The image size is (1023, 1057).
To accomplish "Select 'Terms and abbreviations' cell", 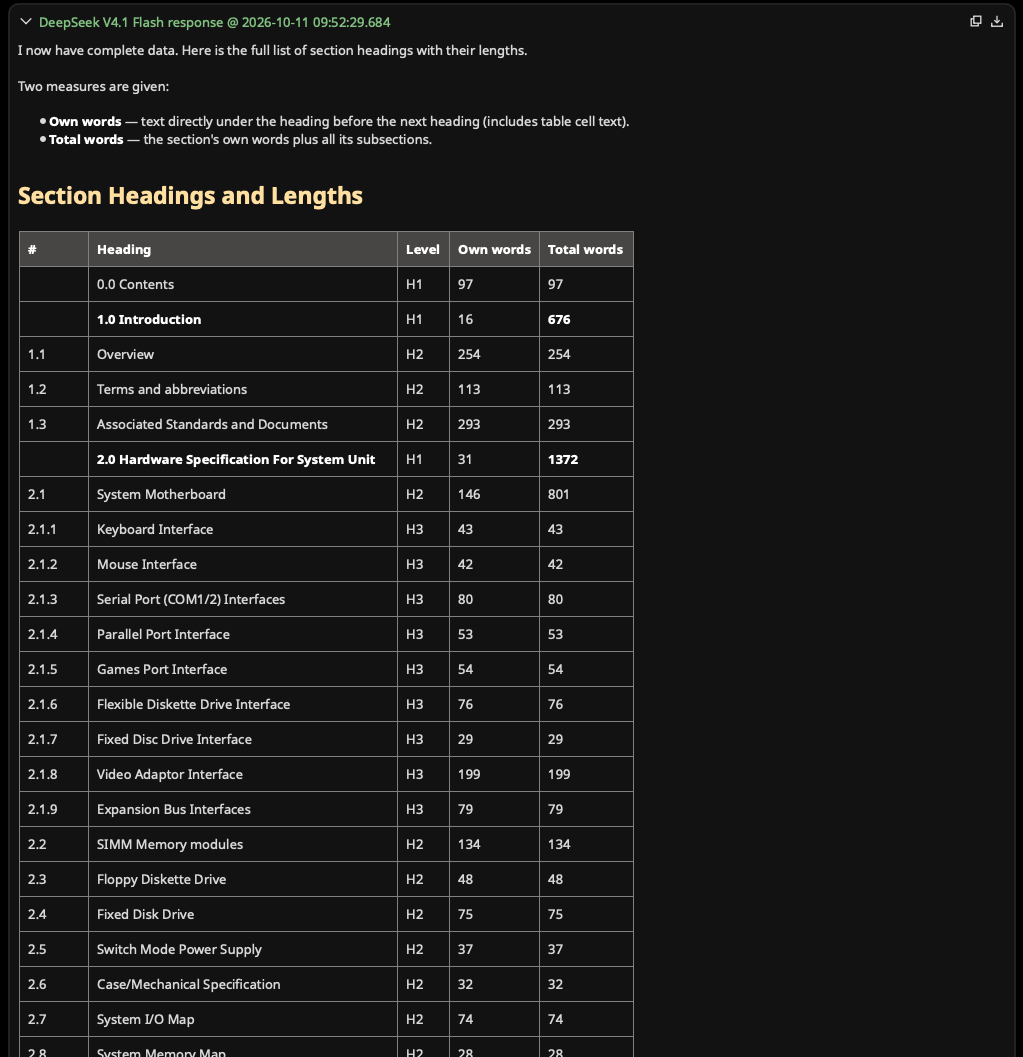I will 243,390.
